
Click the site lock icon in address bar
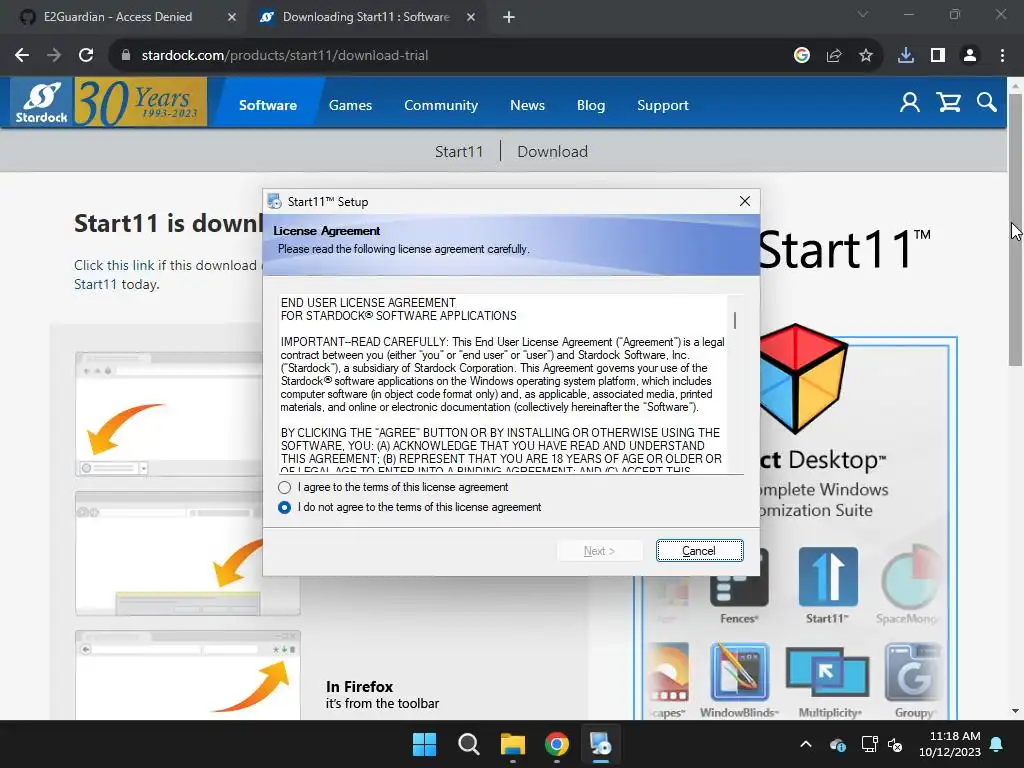coord(126,56)
